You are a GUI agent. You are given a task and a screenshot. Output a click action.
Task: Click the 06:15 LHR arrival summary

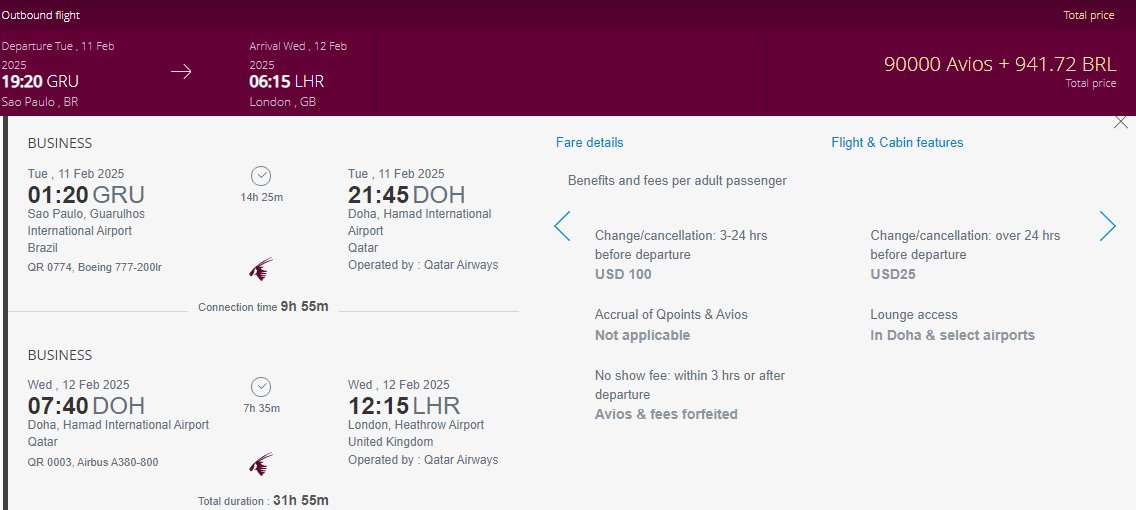(x=286, y=81)
